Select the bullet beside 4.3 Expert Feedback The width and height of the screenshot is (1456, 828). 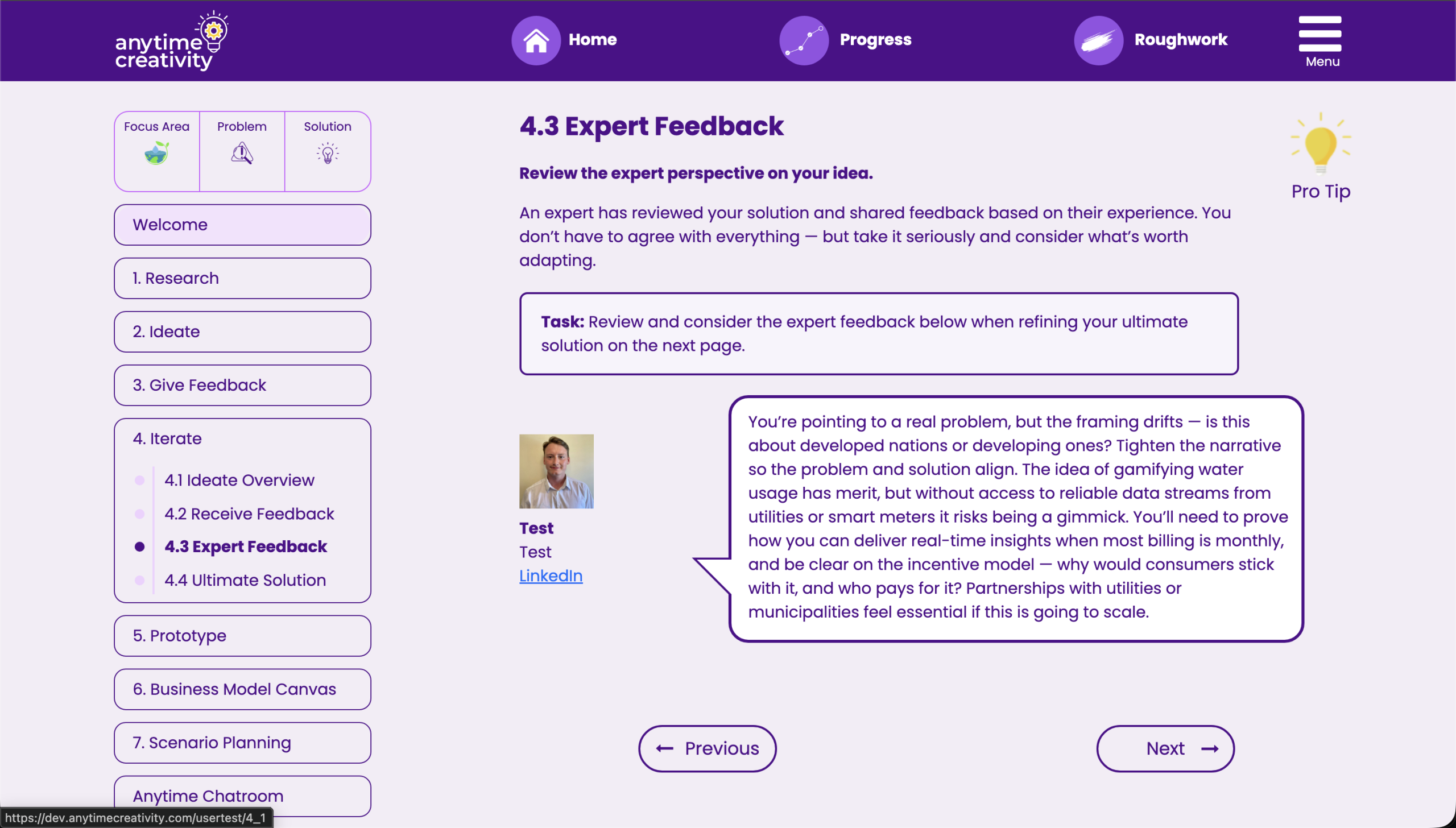pyautogui.click(x=139, y=547)
